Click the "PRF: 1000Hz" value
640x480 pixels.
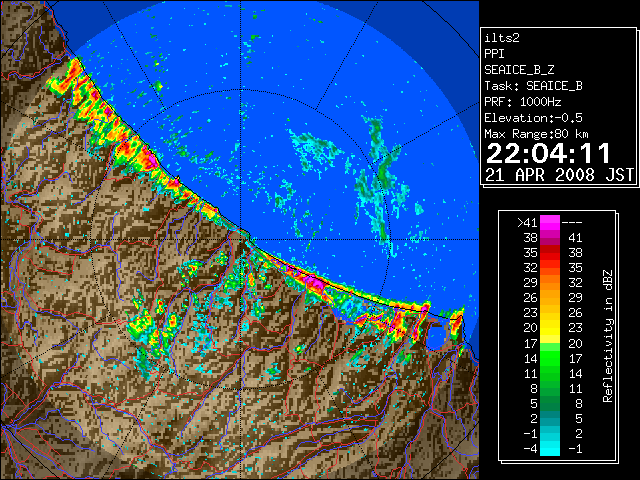coord(523,102)
